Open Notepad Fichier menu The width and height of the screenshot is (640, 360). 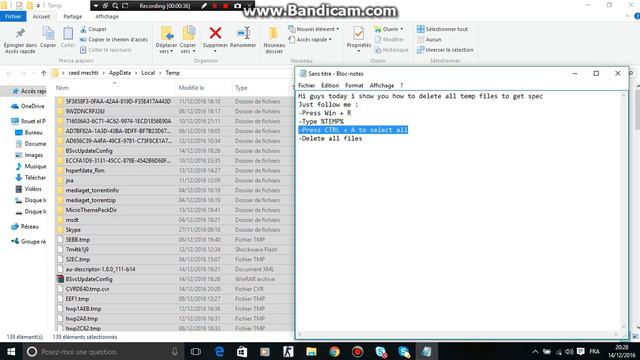click(307, 85)
